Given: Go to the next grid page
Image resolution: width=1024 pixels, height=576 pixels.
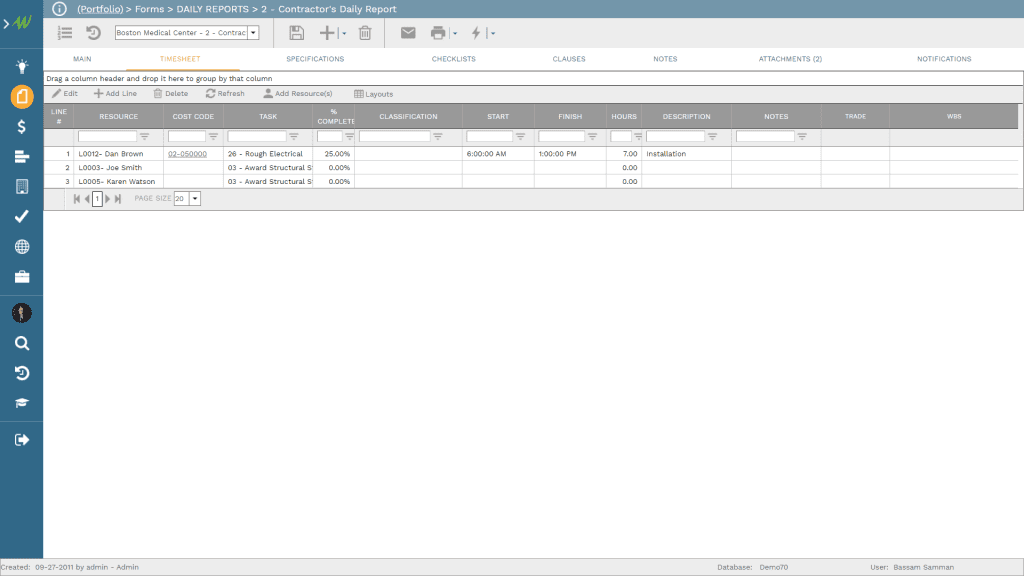Looking at the screenshot, I should (108, 199).
